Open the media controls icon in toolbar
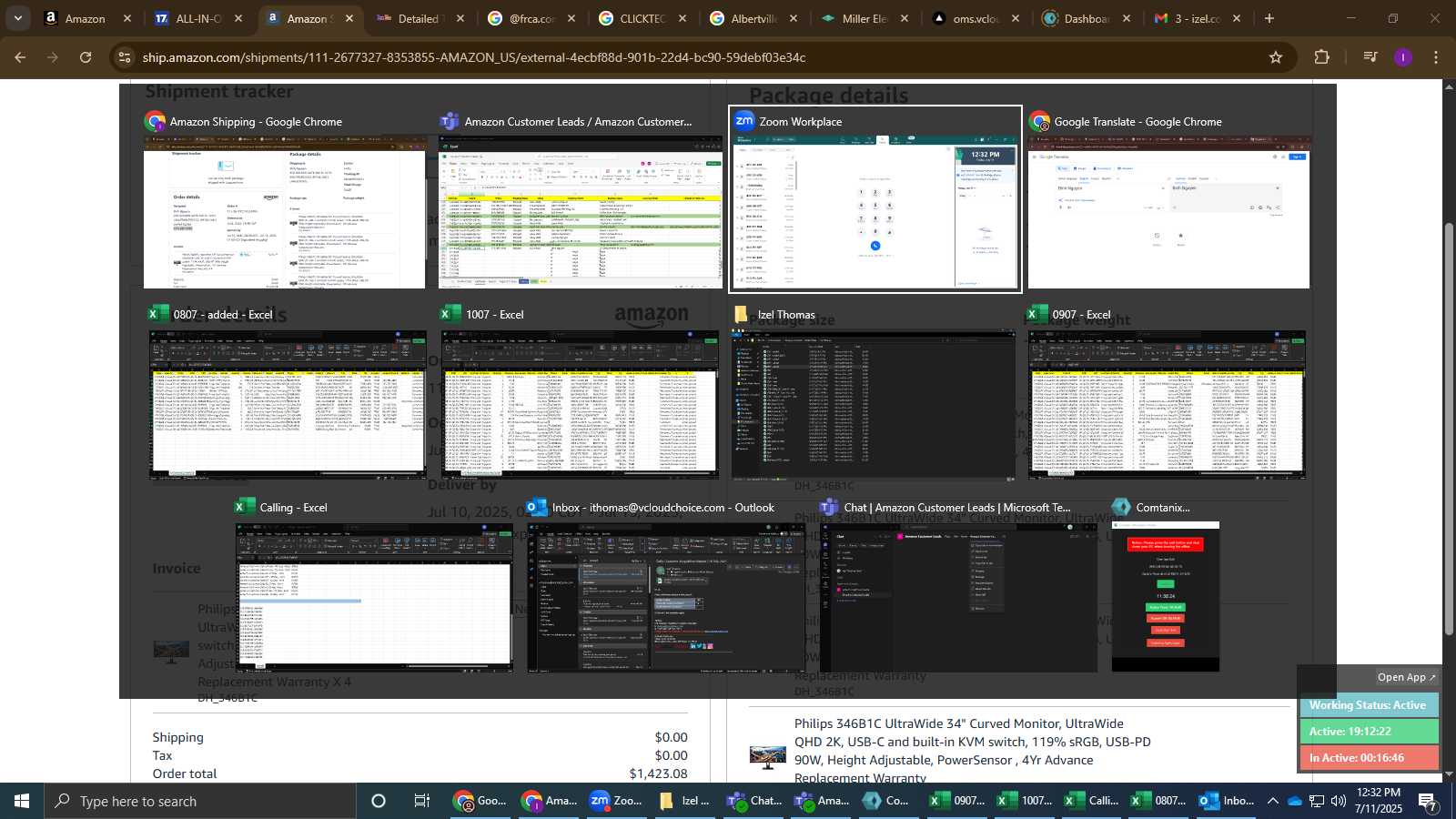The width and height of the screenshot is (1456, 819). [1370, 57]
